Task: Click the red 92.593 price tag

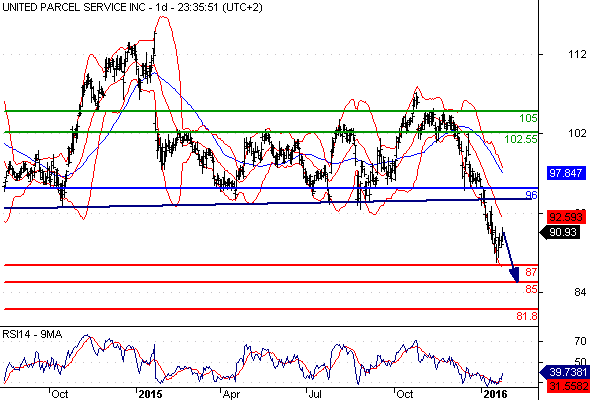Action: [x=566, y=217]
